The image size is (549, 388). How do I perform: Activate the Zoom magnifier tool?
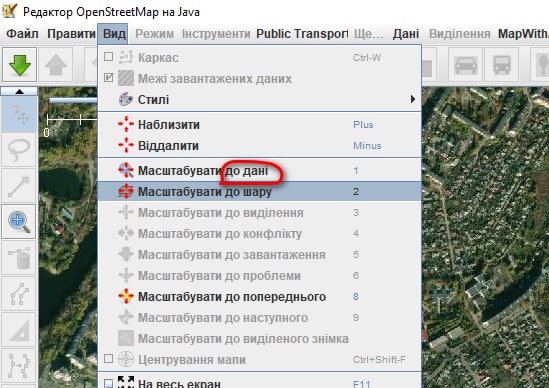pos(19,222)
